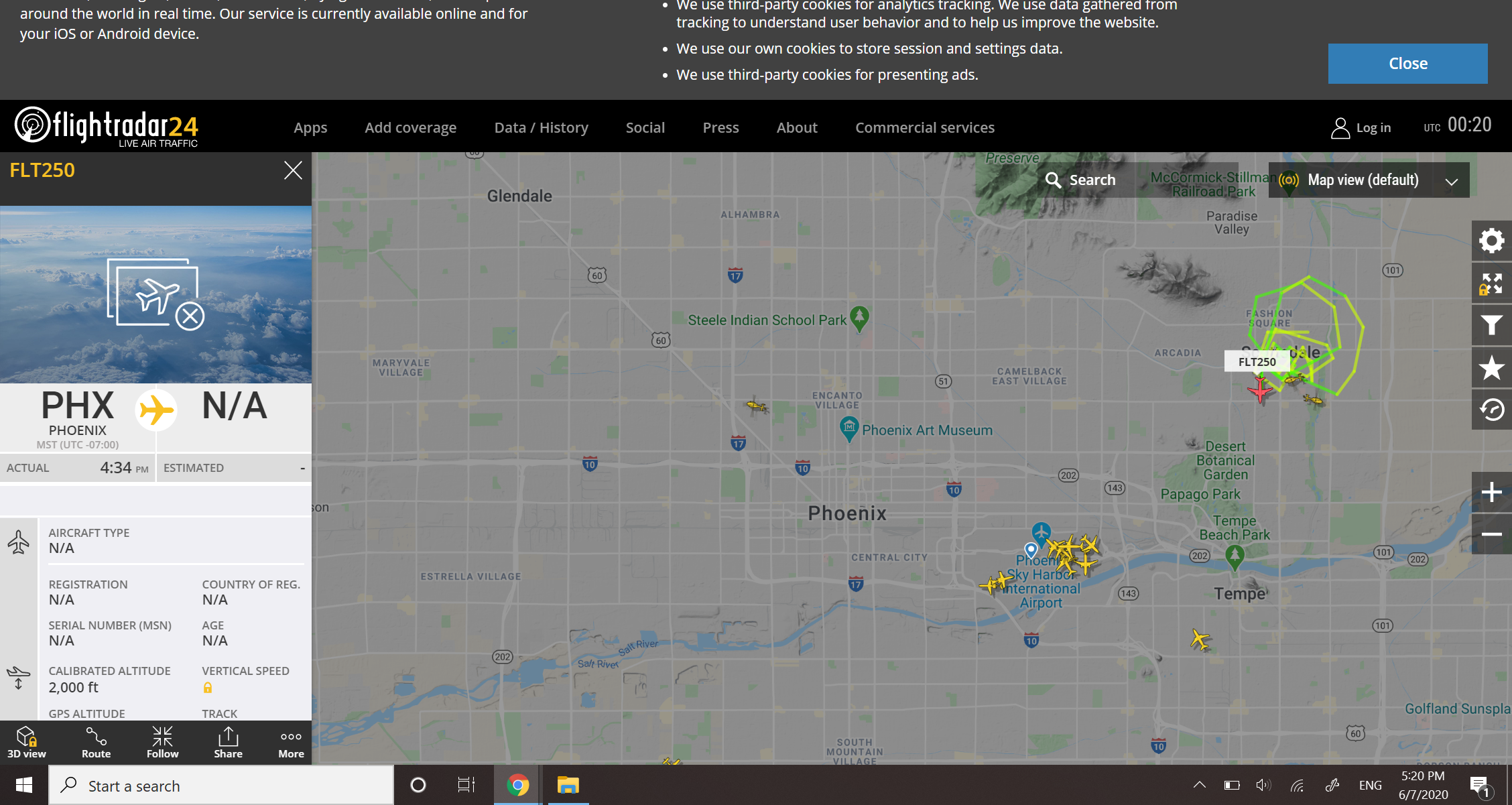The height and width of the screenshot is (805, 1512).
Task: Click the Close cookie notice button
Action: (1407, 64)
